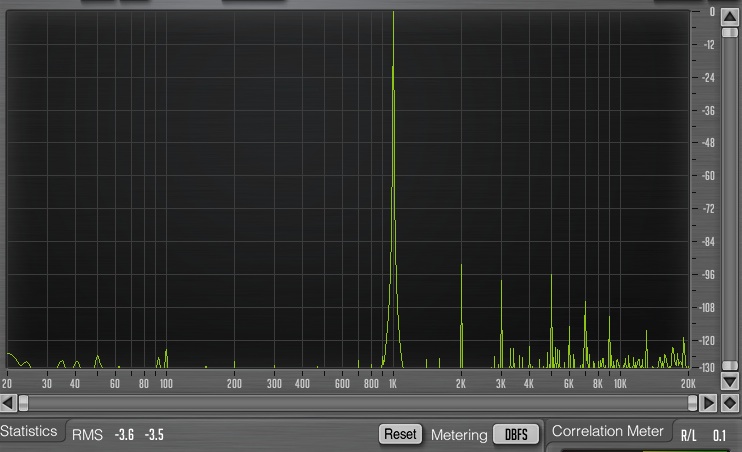Click the vertical level scrollbar track
This screenshot has width=742, height=452.
(730, 199)
